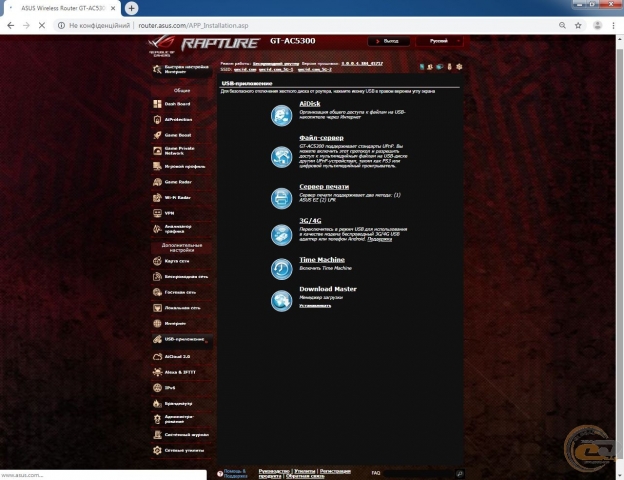The image size is (624, 480).
Task: Click the Выход logout button
Action: coord(388,41)
